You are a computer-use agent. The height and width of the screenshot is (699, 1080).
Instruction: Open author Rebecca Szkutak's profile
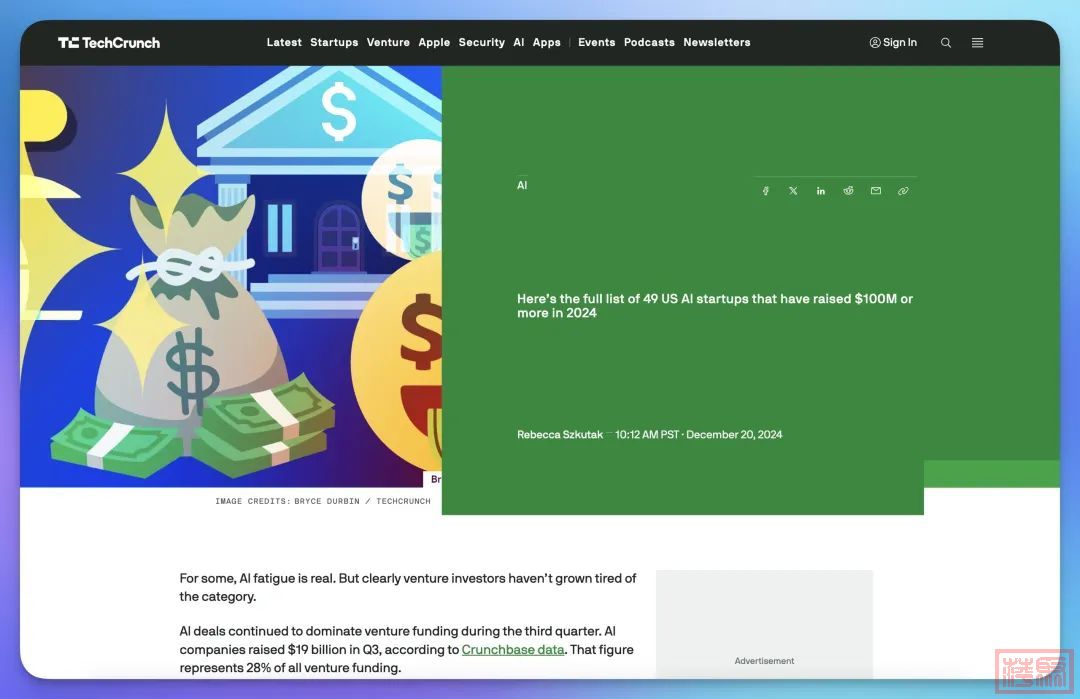click(559, 435)
